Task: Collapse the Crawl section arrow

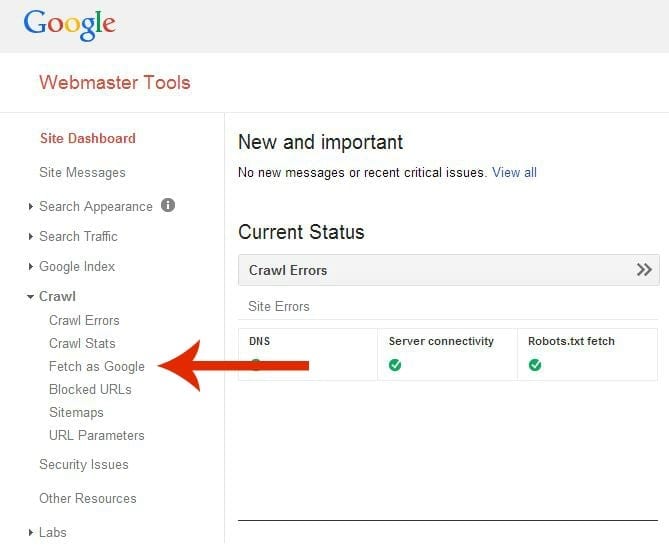Action: coord(30,297)
